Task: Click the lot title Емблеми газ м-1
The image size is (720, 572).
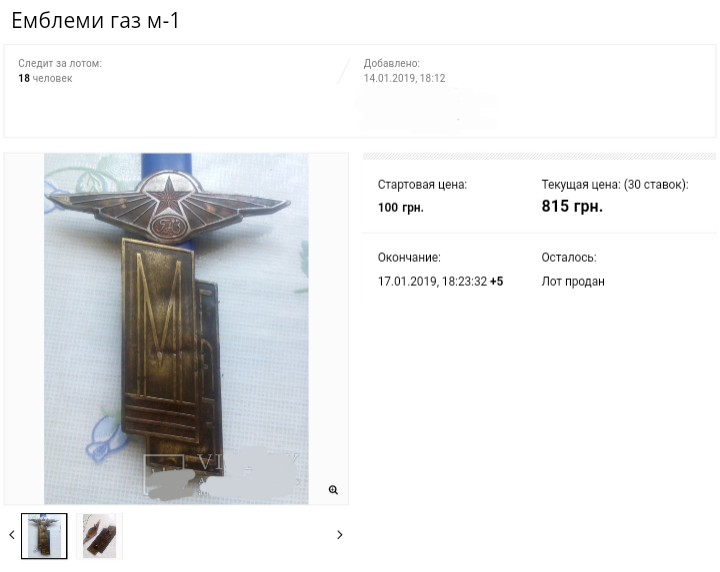Action: 95,21
